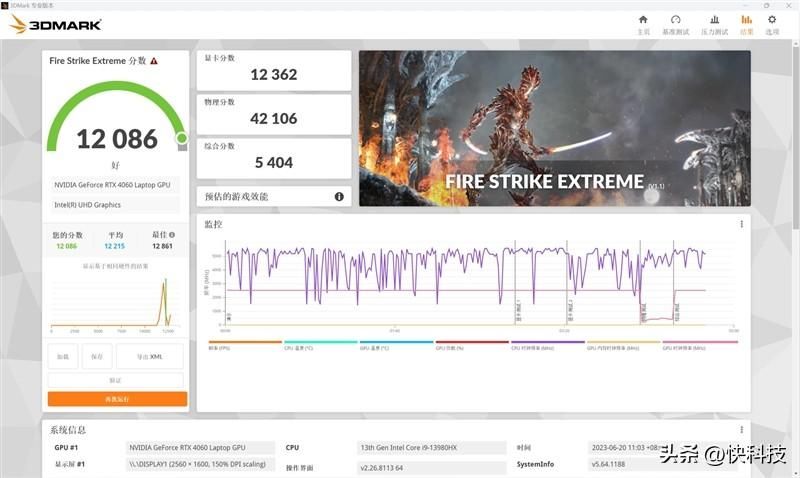Open the Home tab with house icon
This screenshot has height=478, width=800.
643,24
